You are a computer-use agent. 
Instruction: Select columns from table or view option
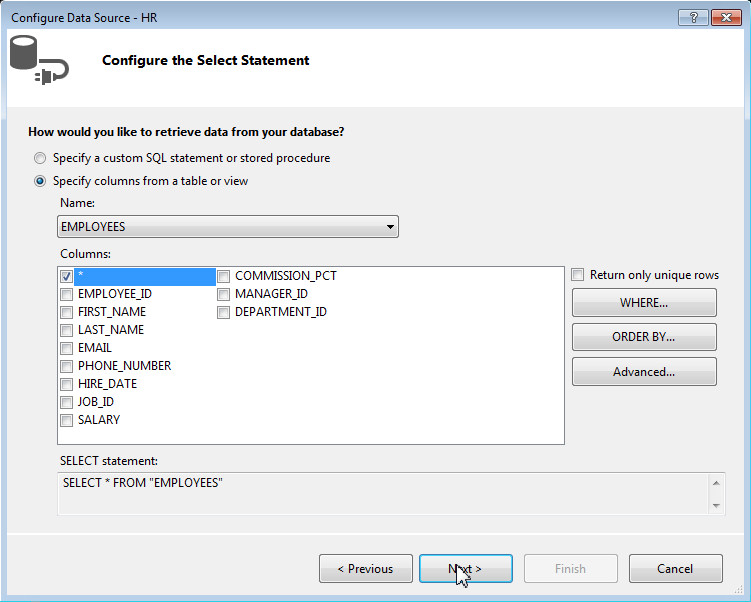click(40, 181)
